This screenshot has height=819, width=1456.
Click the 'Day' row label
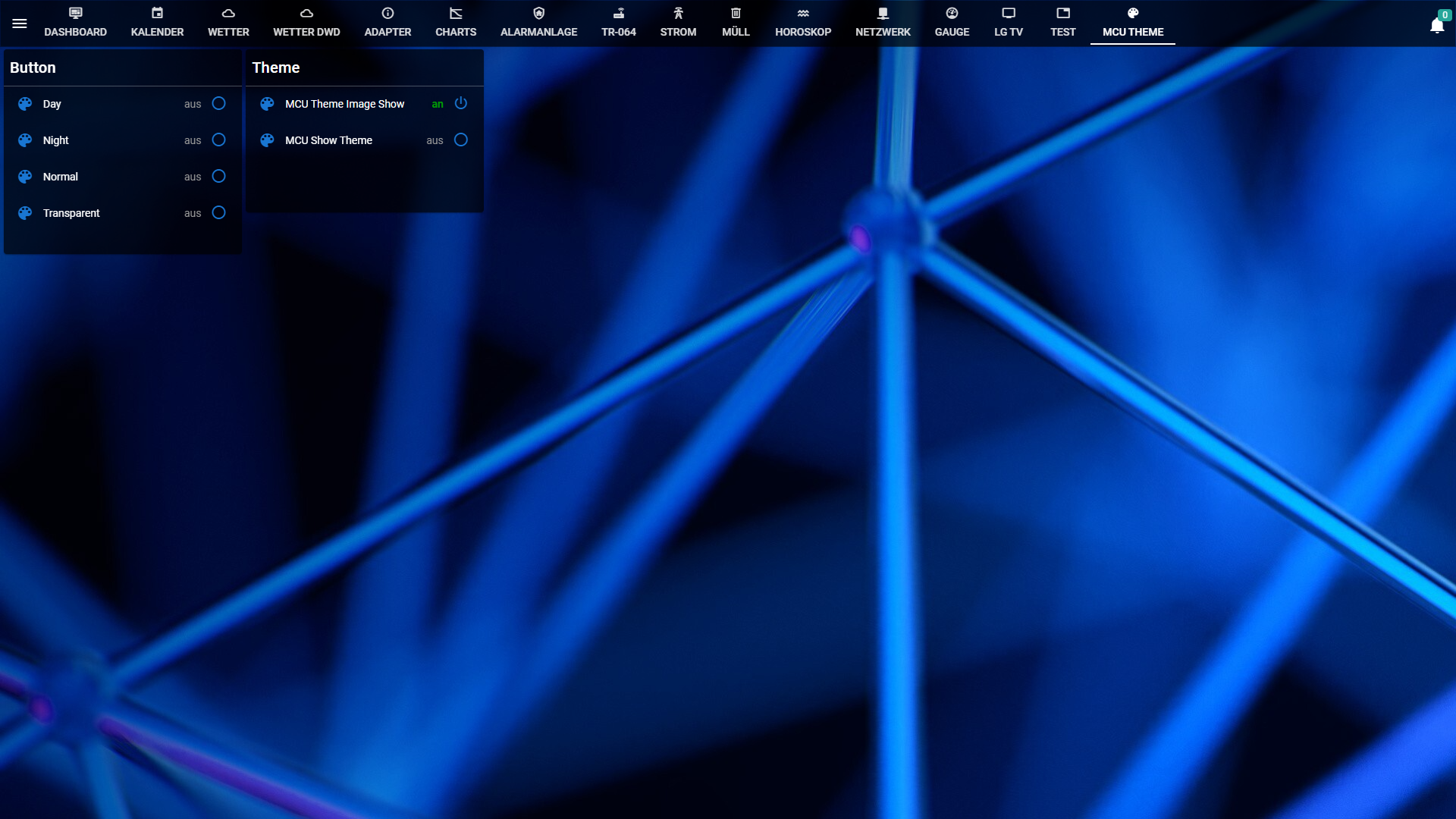pyautogui.click(x=52, y=104)
